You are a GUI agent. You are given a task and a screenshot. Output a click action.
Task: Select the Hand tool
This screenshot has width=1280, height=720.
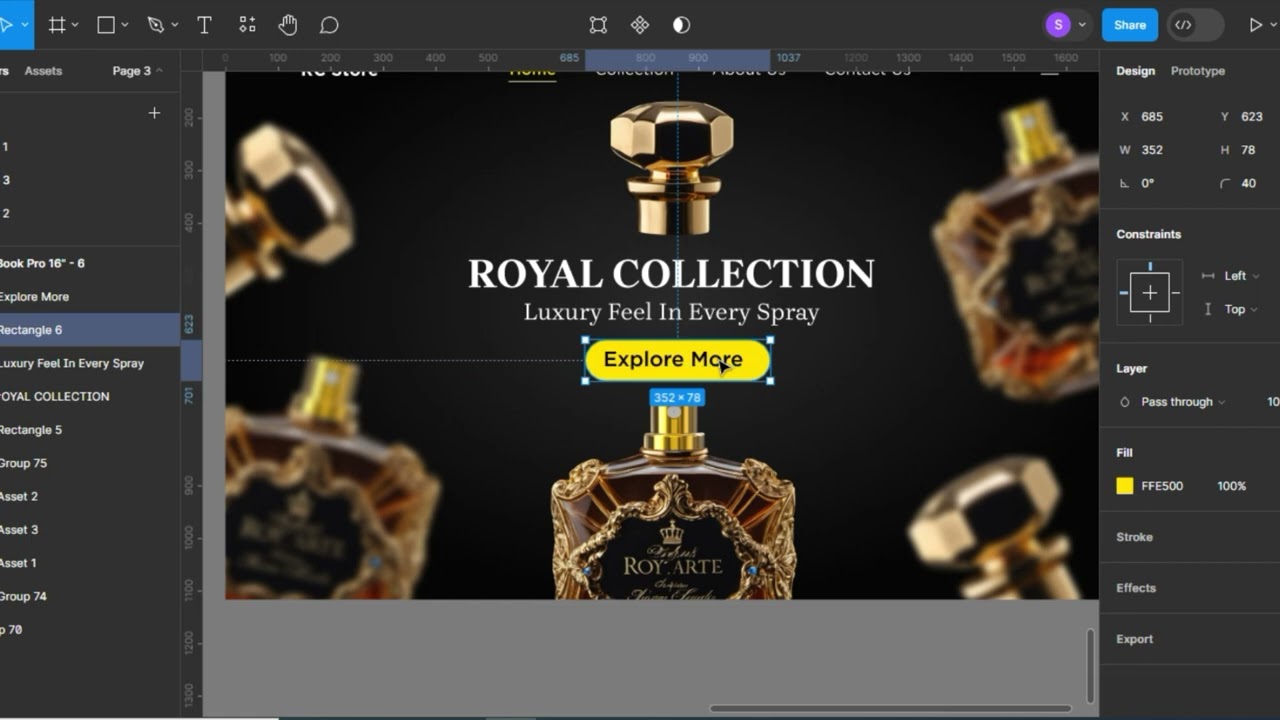[288, 25]
